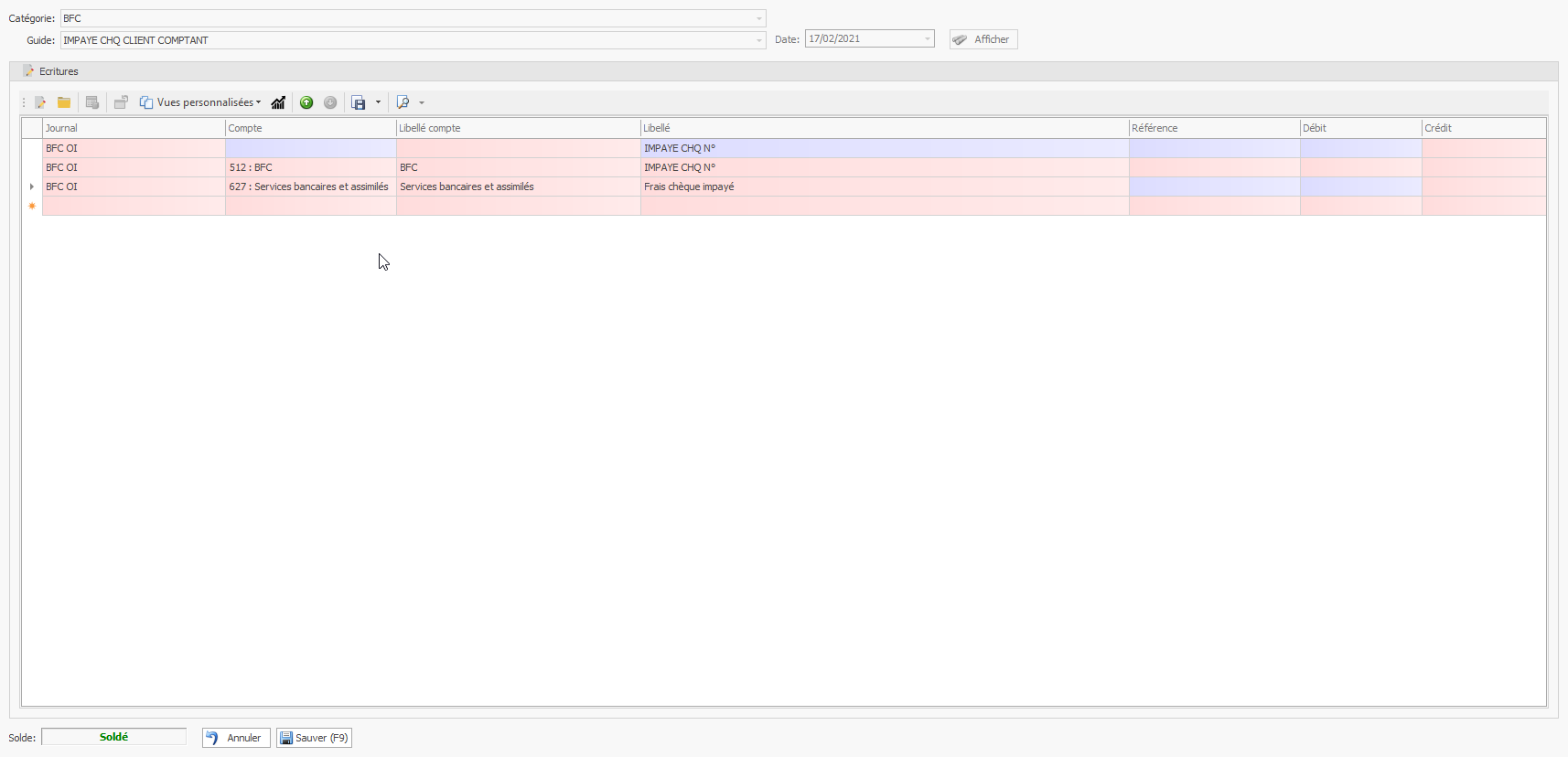Click the new entry pencil icon in toolbar
The height and width of the screenshot is (757, 1568).
(40, 102)
